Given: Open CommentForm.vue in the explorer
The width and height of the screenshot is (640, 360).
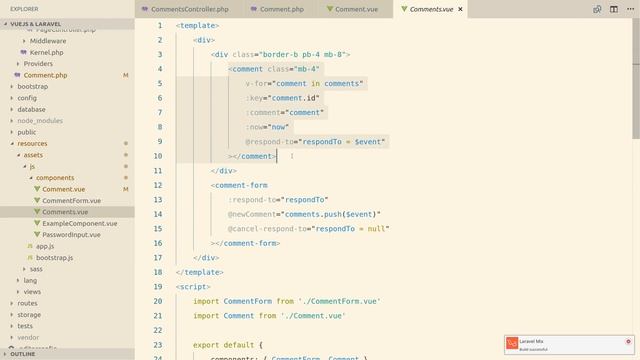Looking at the screenshot, I should click(x=71, y=201).
